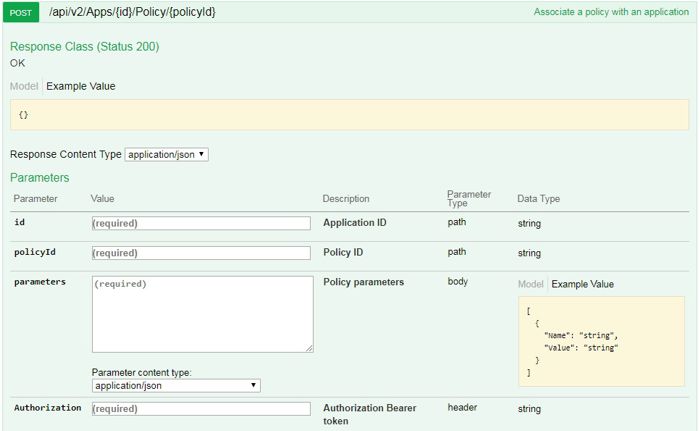
Task: Switch to Model tab in parameters Data Type
Action: click(x=531, y=284)
